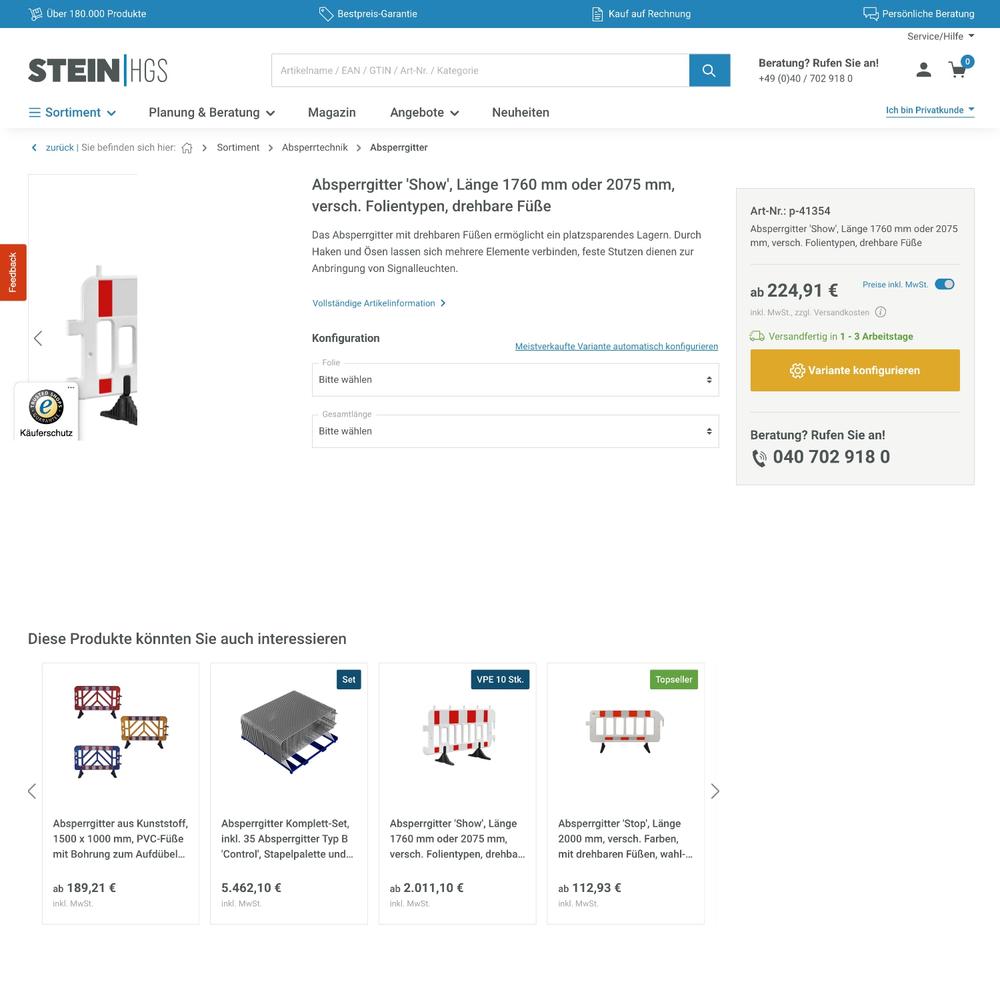Open the Folie selection dropdown
This screenshot has width=1000, height=1000.
tap(515, 380)
